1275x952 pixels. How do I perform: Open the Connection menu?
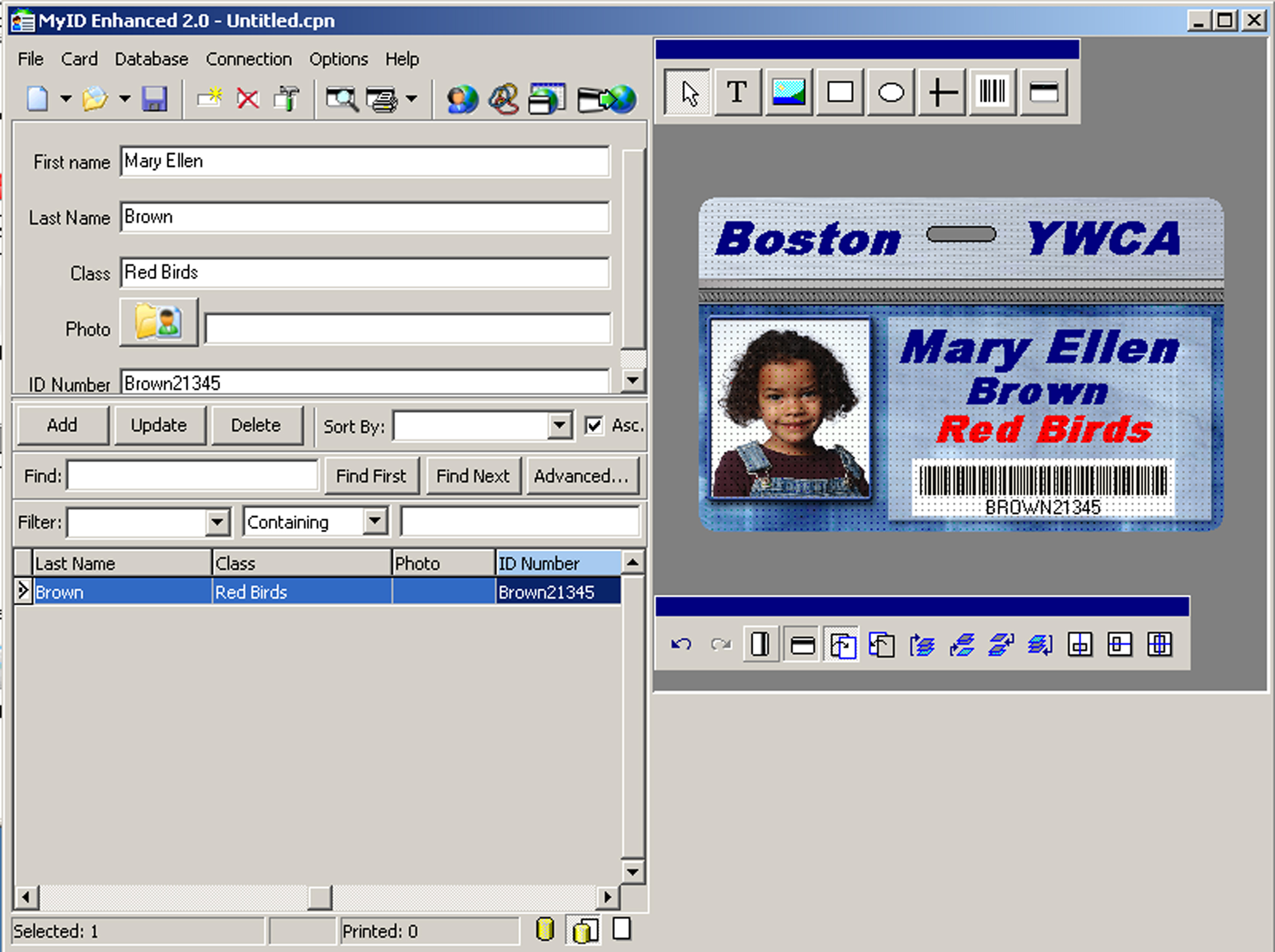(x=249, y=59)
